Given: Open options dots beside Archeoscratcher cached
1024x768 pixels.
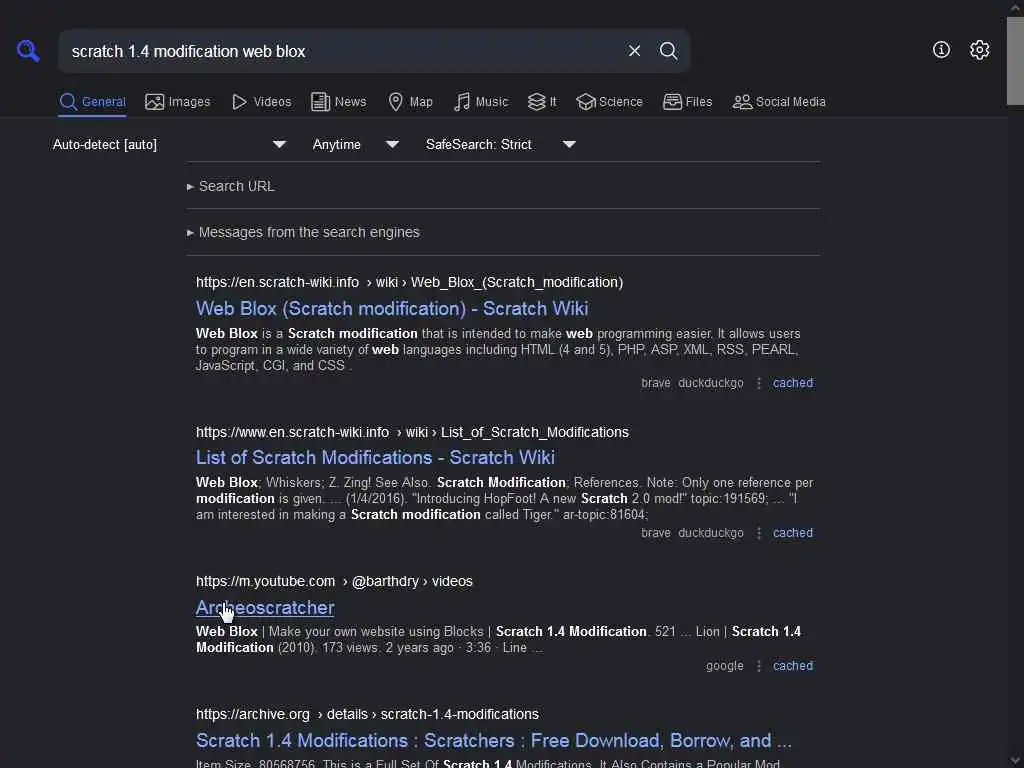Looking at the screenshot, I should click(x=759, y=666).
